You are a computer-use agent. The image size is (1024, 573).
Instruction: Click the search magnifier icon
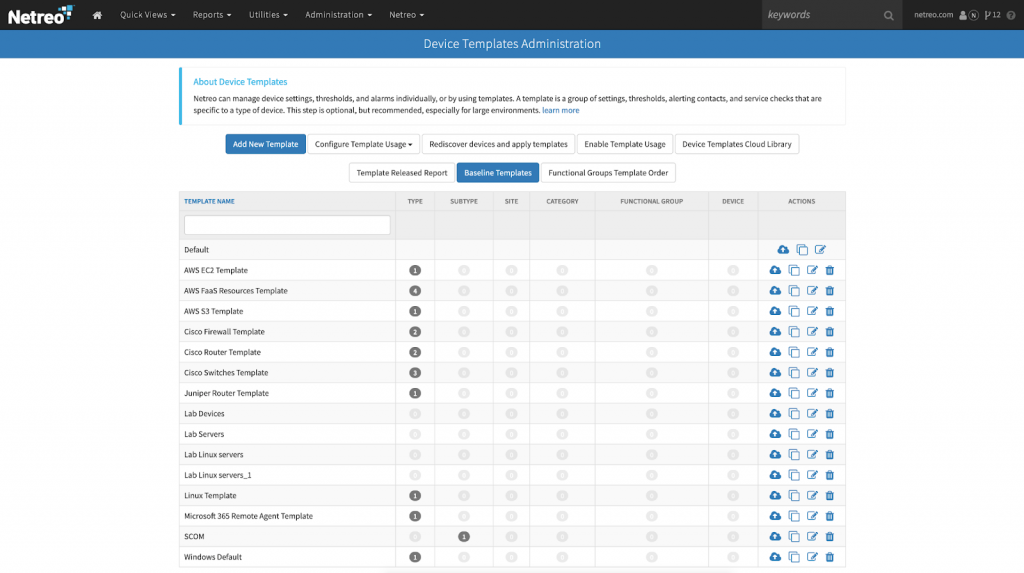888,15
